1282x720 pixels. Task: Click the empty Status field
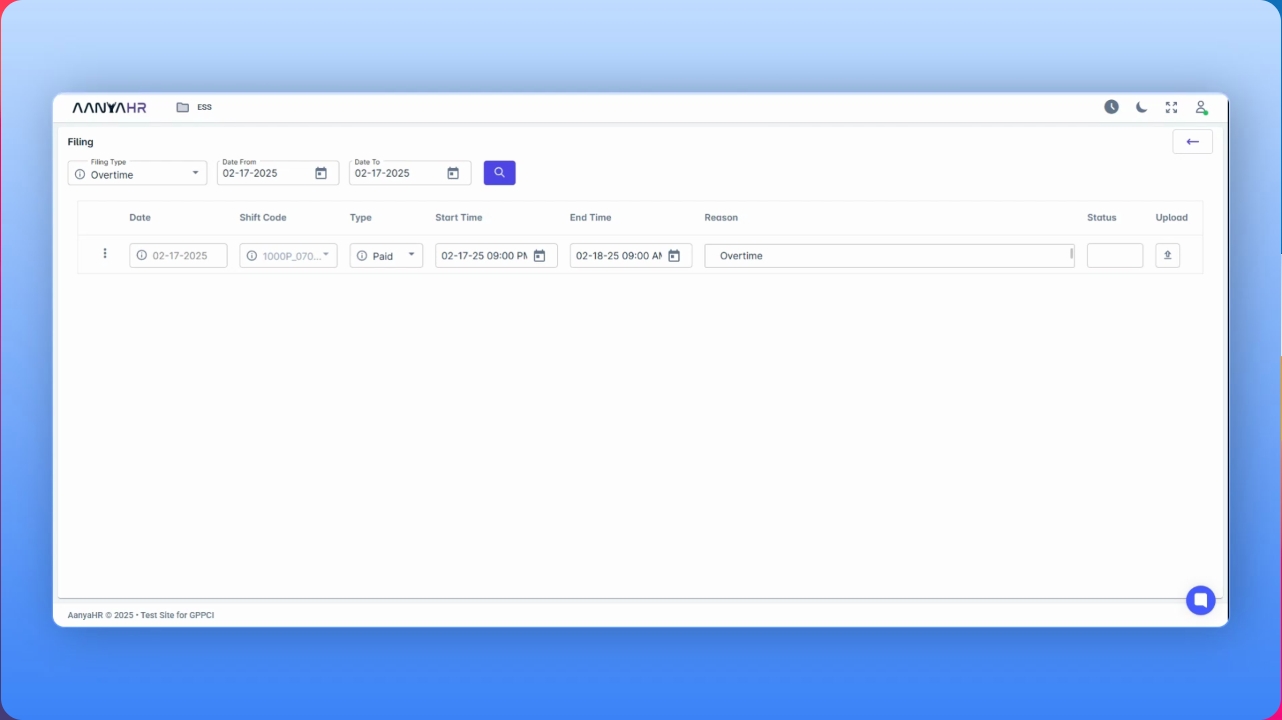point(1115,255)
